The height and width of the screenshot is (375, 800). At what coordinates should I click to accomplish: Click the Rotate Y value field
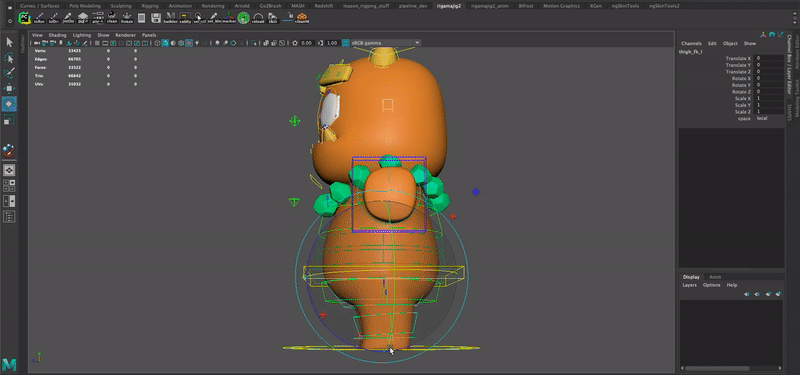coord(769,85)
